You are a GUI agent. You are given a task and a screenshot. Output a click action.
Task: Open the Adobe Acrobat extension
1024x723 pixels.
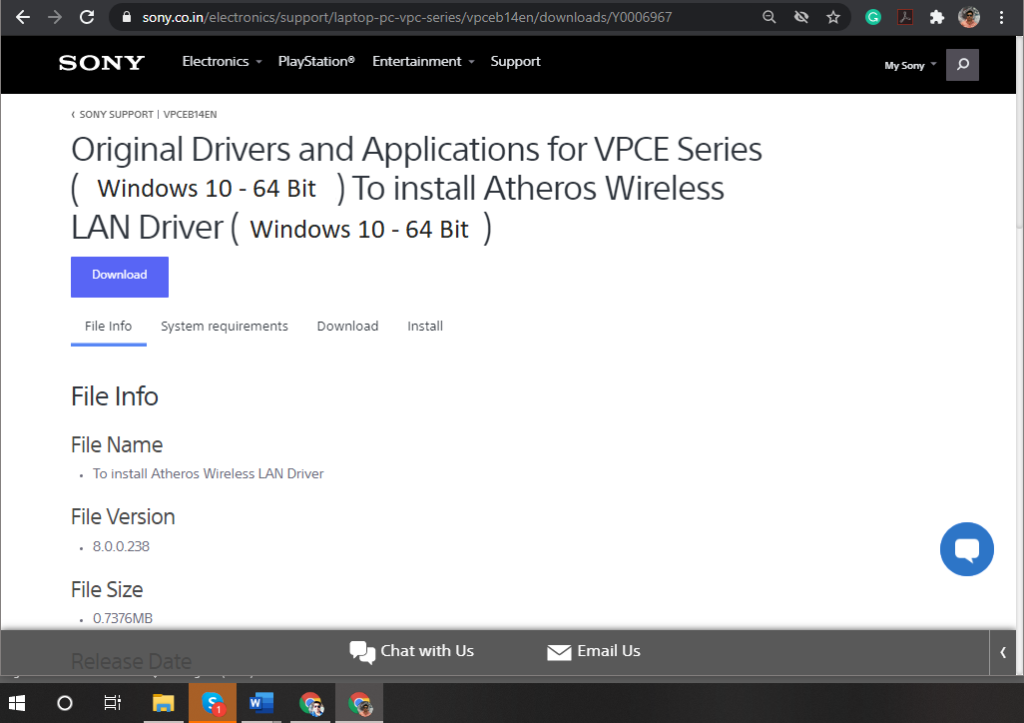point(906,17)
